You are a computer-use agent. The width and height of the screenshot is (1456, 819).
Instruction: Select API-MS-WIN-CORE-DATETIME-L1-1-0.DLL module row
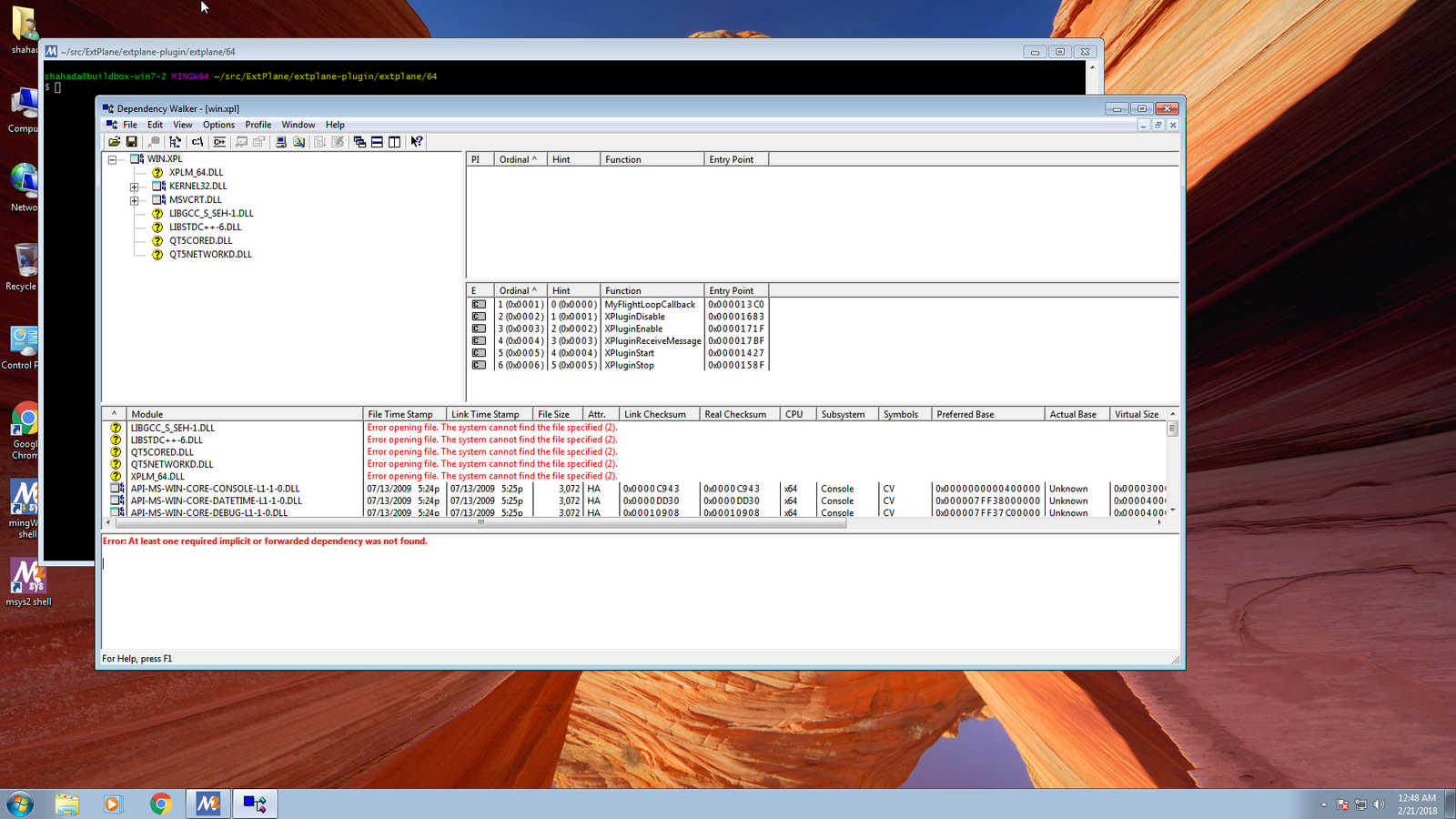[x=634, y=500]
